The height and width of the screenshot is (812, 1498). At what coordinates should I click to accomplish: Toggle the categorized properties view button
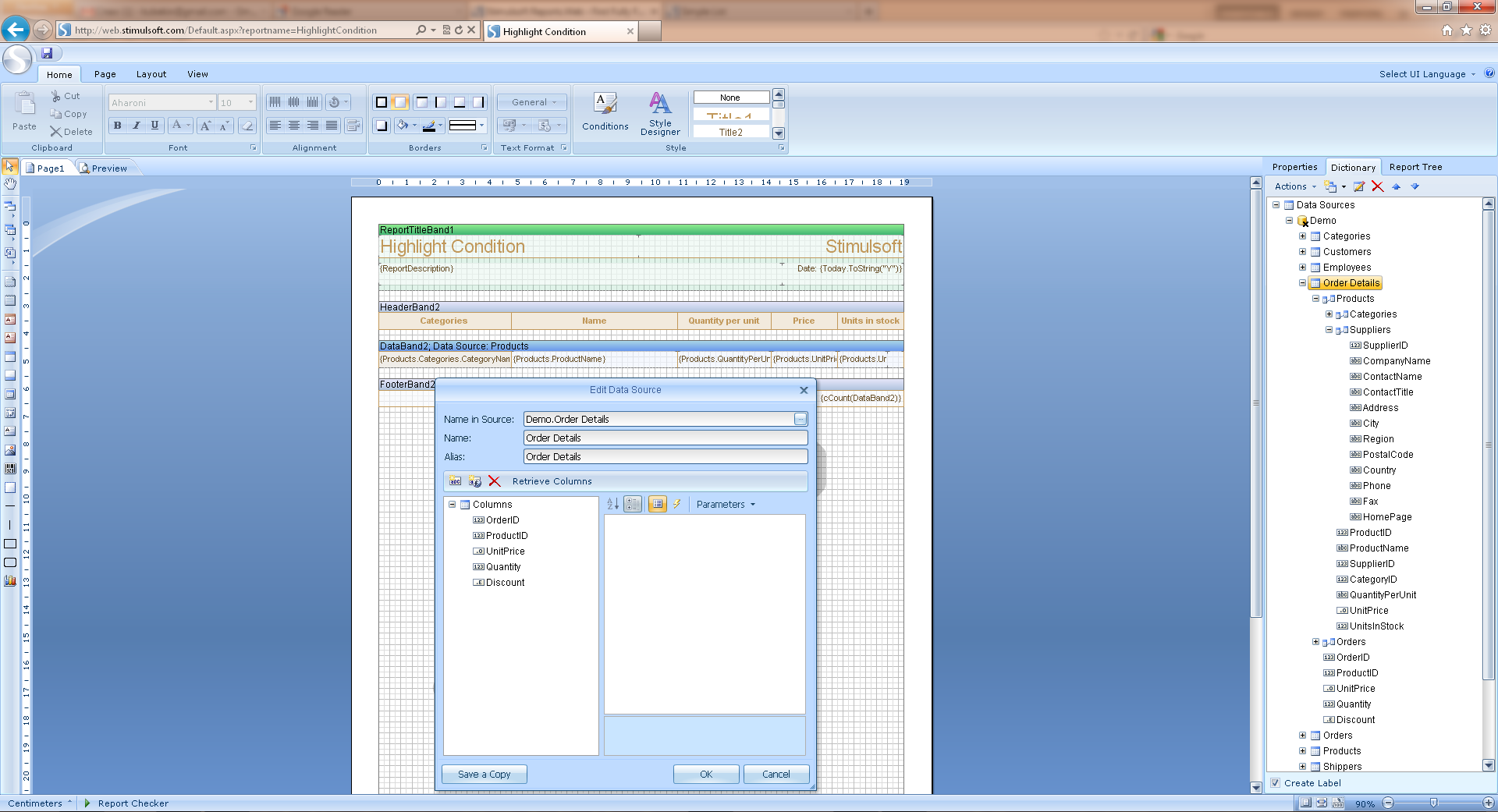click(x=633, y=505)
